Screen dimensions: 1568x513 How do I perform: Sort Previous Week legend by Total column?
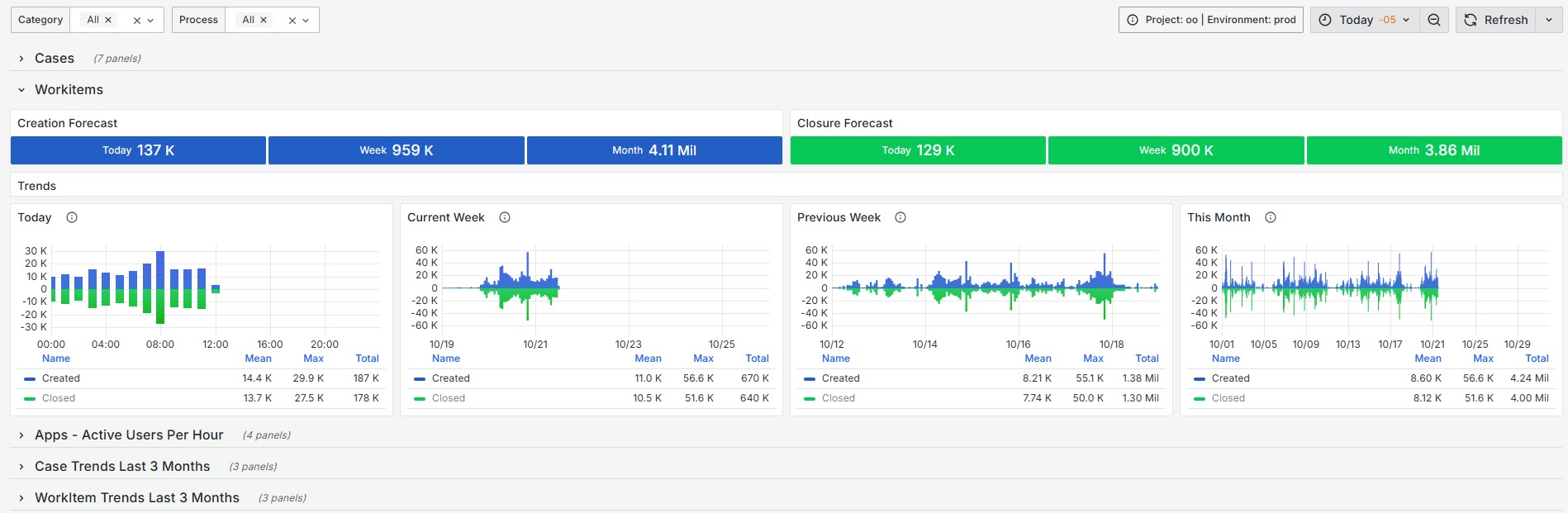coord(1147,359)
